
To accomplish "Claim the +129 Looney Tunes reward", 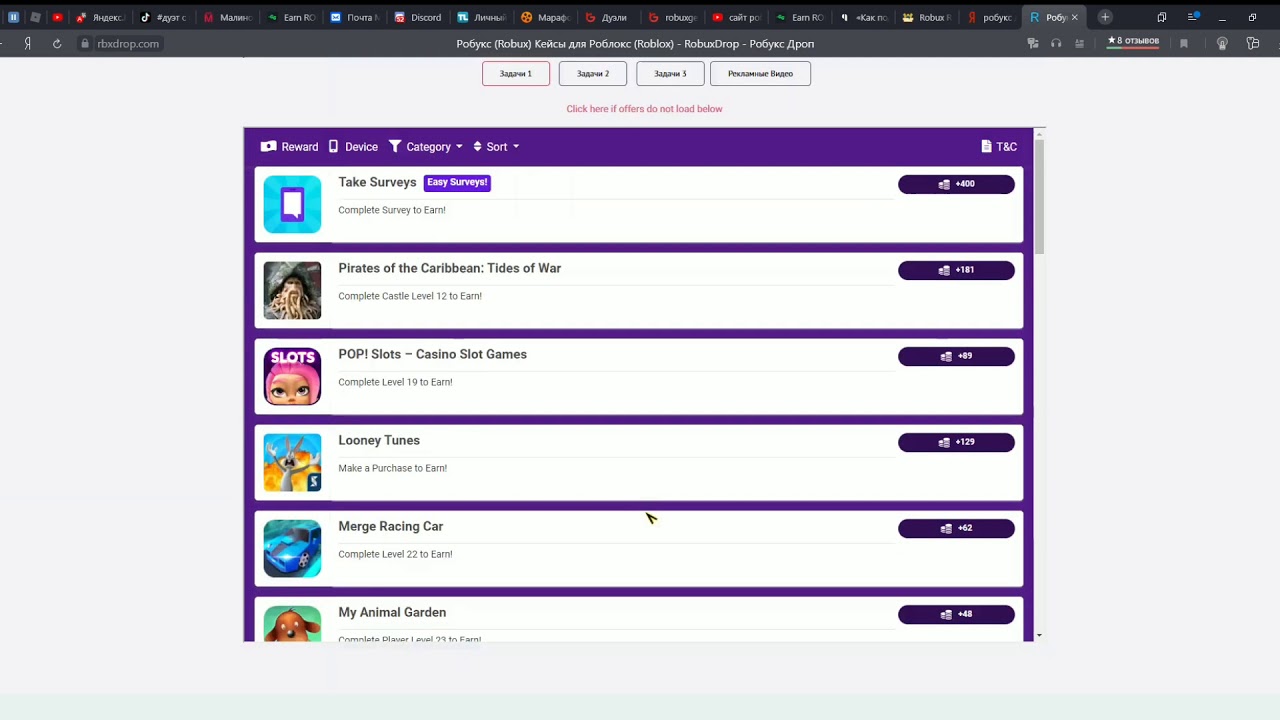I will pyautogui.click(x=956, y=442).
